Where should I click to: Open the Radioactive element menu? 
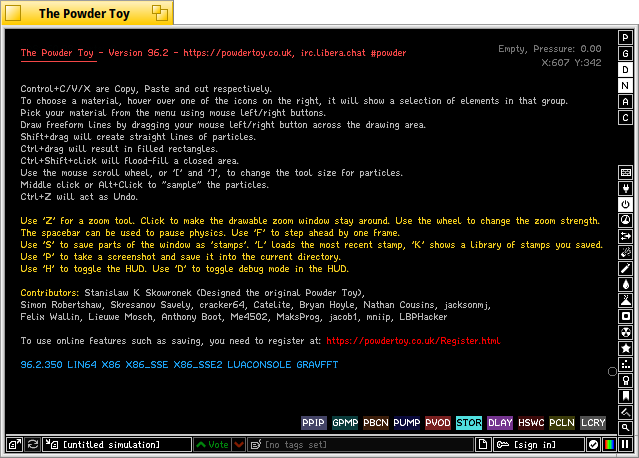(x=626, y=332)
